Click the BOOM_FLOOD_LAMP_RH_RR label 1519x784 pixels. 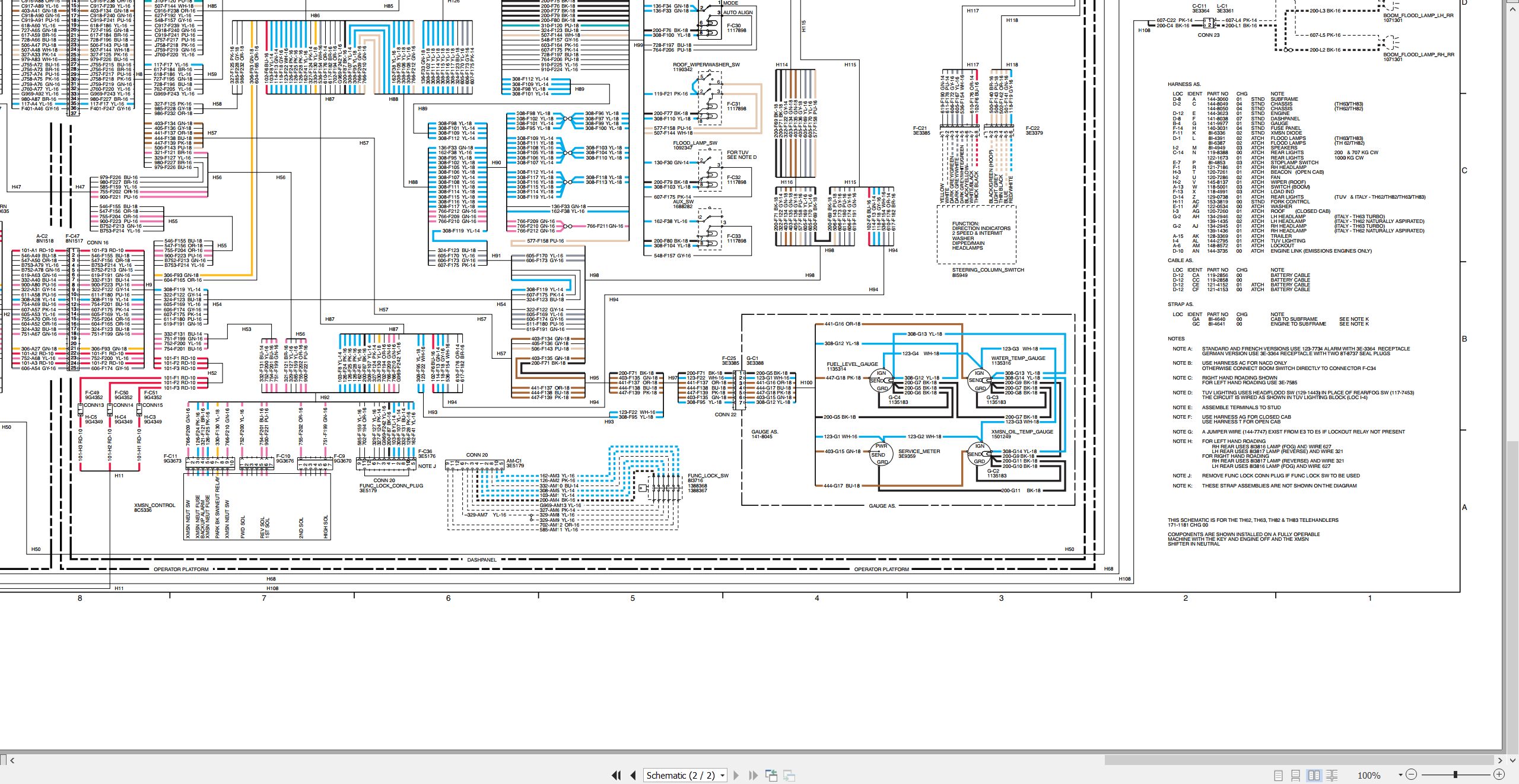(x=1419, y=55)
